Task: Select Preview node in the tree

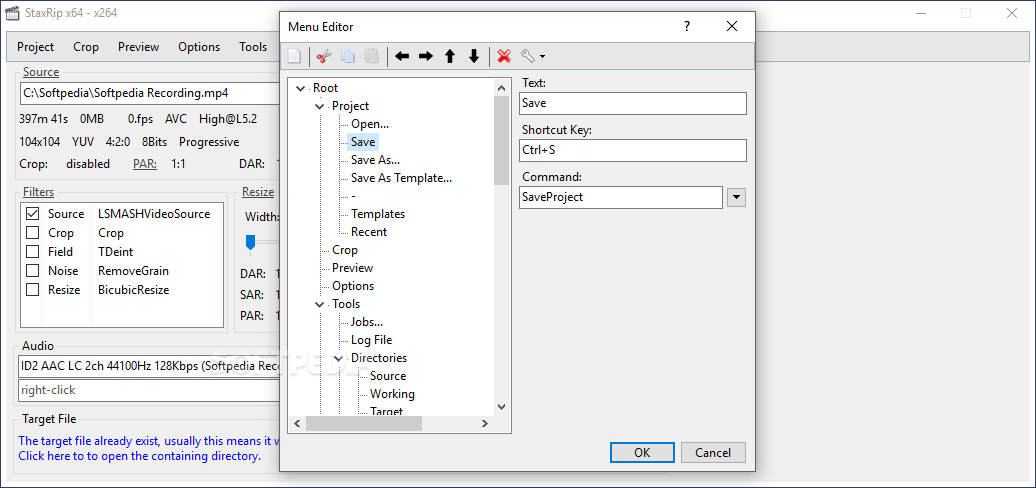Action: point(352,267)
